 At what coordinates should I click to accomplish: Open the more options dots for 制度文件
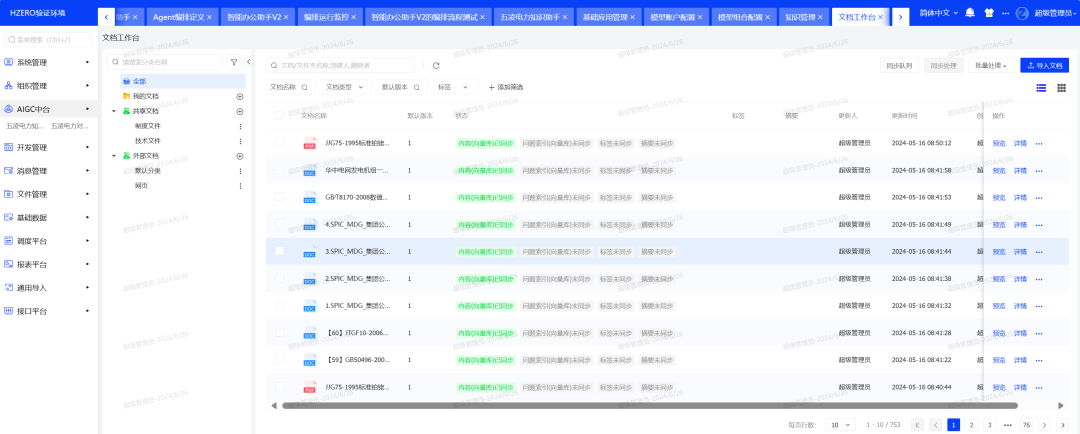click(x=240, y=126)
